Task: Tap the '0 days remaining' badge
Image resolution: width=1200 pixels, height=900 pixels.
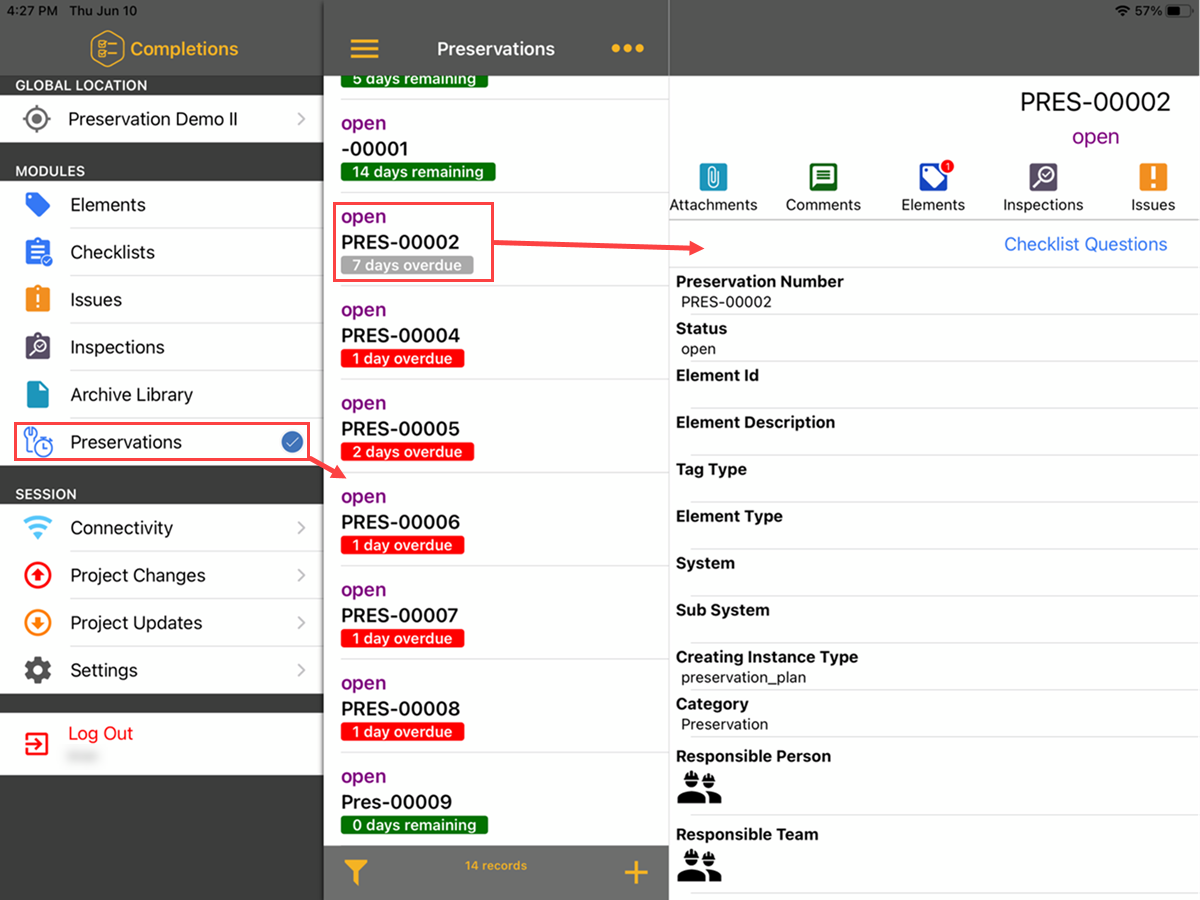Action: pyautogui.click(x=414, y=825)
